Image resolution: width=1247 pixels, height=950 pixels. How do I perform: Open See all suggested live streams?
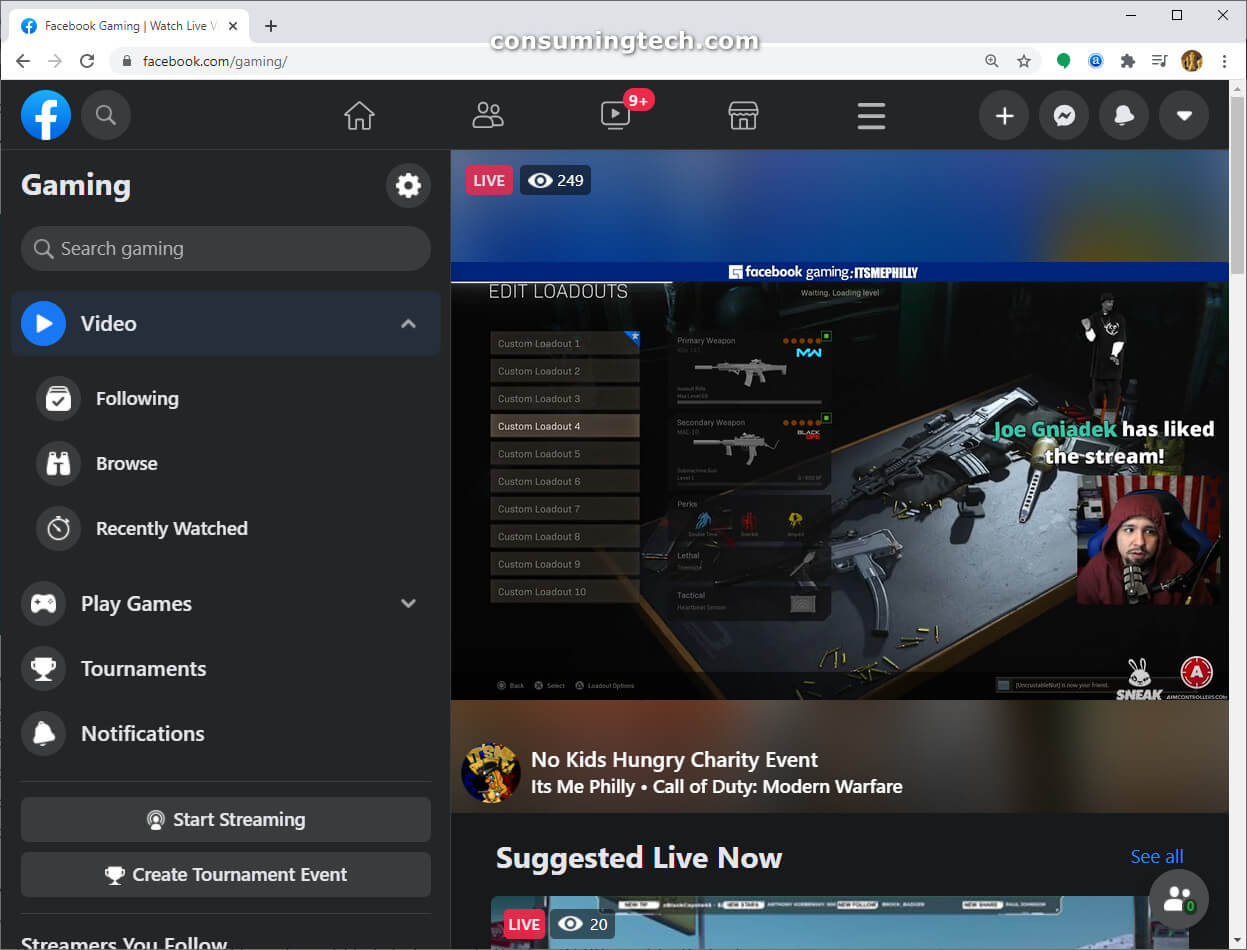[x=1156, y=856]
